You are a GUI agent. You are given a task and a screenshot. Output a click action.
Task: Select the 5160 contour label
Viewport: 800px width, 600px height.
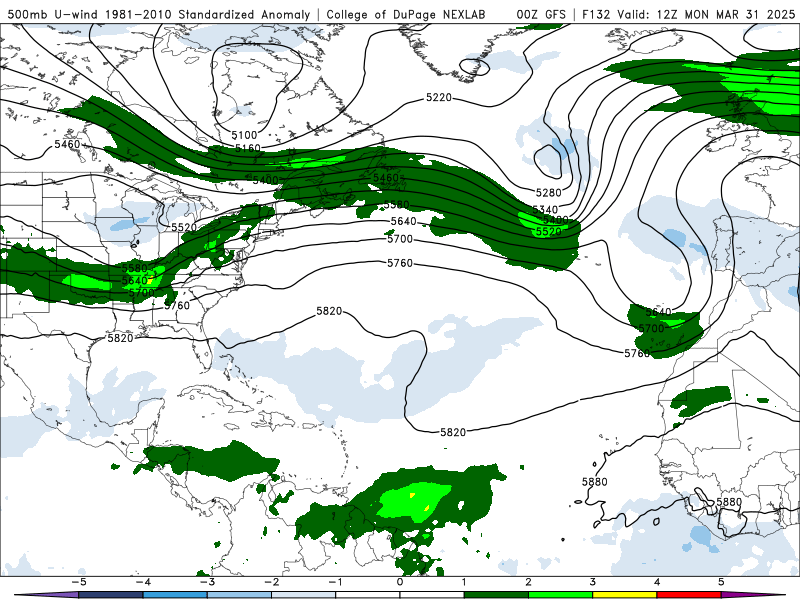pyautogui.click(x=248, y=148)
